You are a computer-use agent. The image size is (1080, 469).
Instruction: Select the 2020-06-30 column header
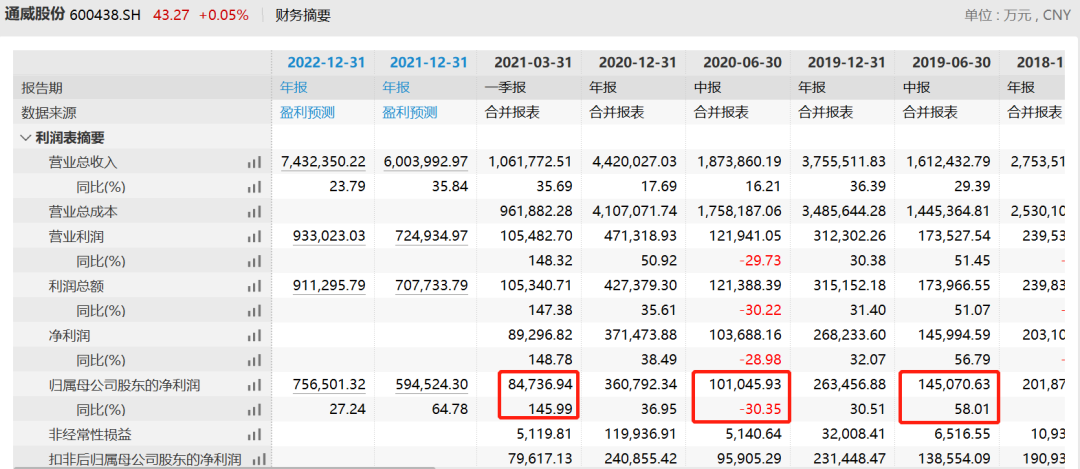pos(742,63)
